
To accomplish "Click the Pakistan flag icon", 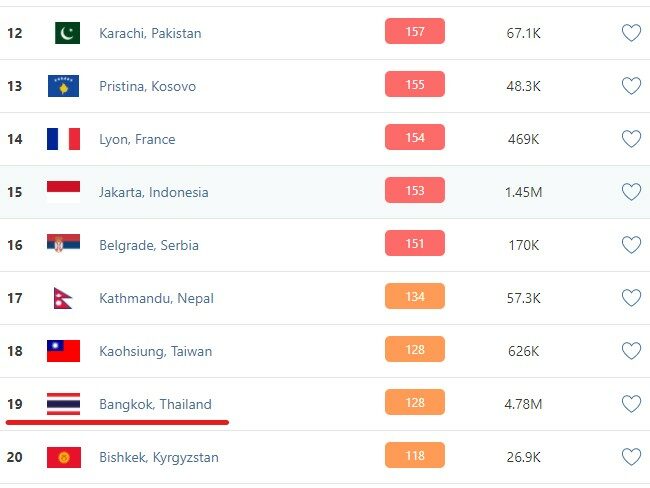I will click(x=68, y=33).
